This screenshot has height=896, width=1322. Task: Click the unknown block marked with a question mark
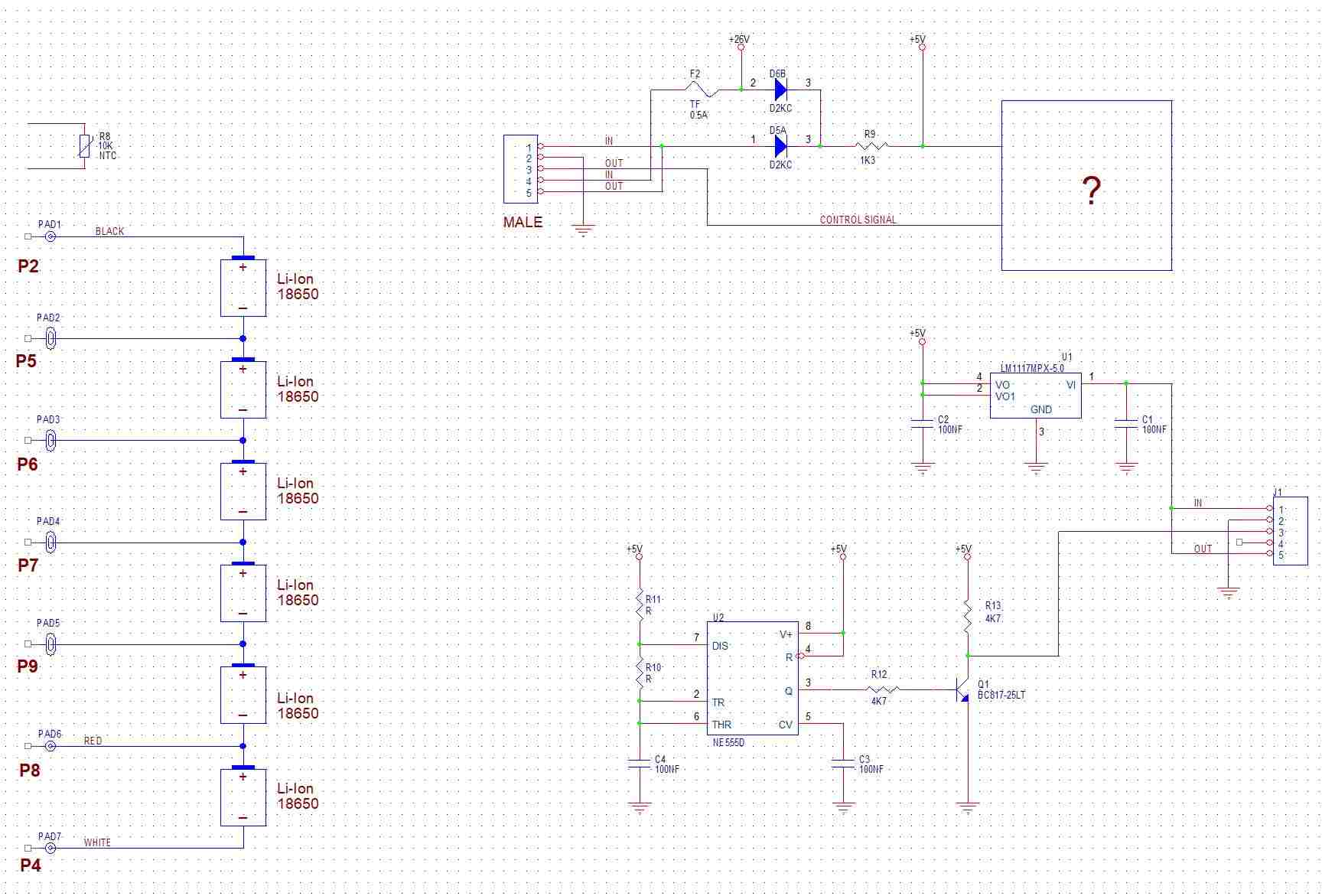1086,185
